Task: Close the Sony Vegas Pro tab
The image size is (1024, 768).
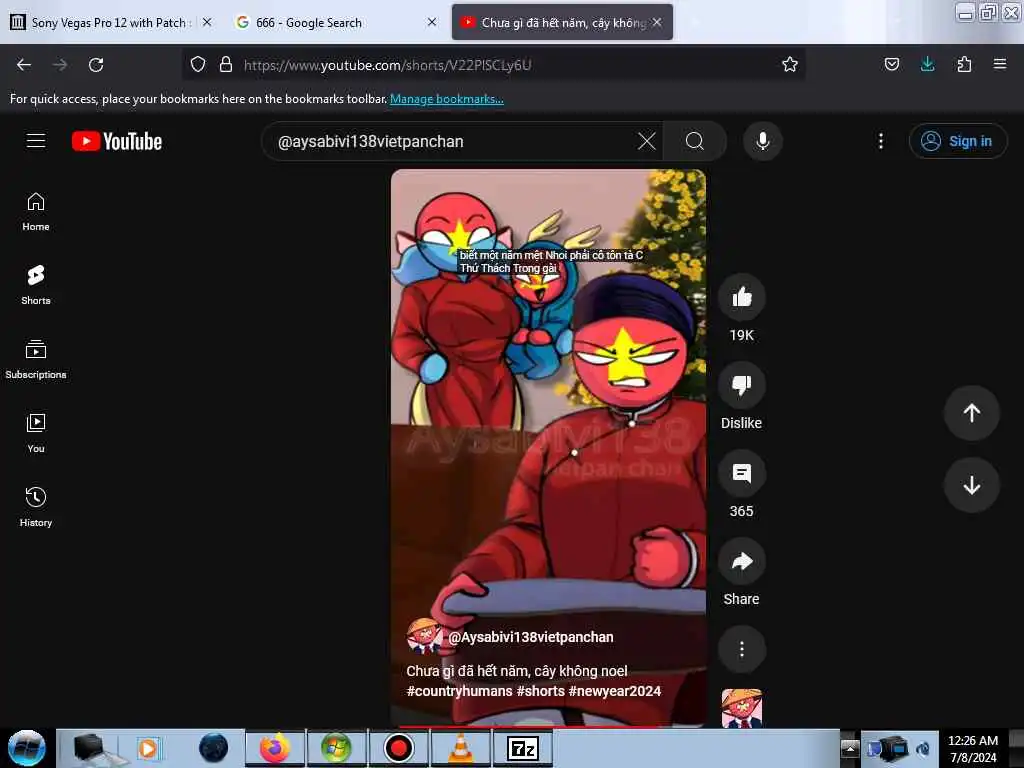Action: click(x=207, y=22)
